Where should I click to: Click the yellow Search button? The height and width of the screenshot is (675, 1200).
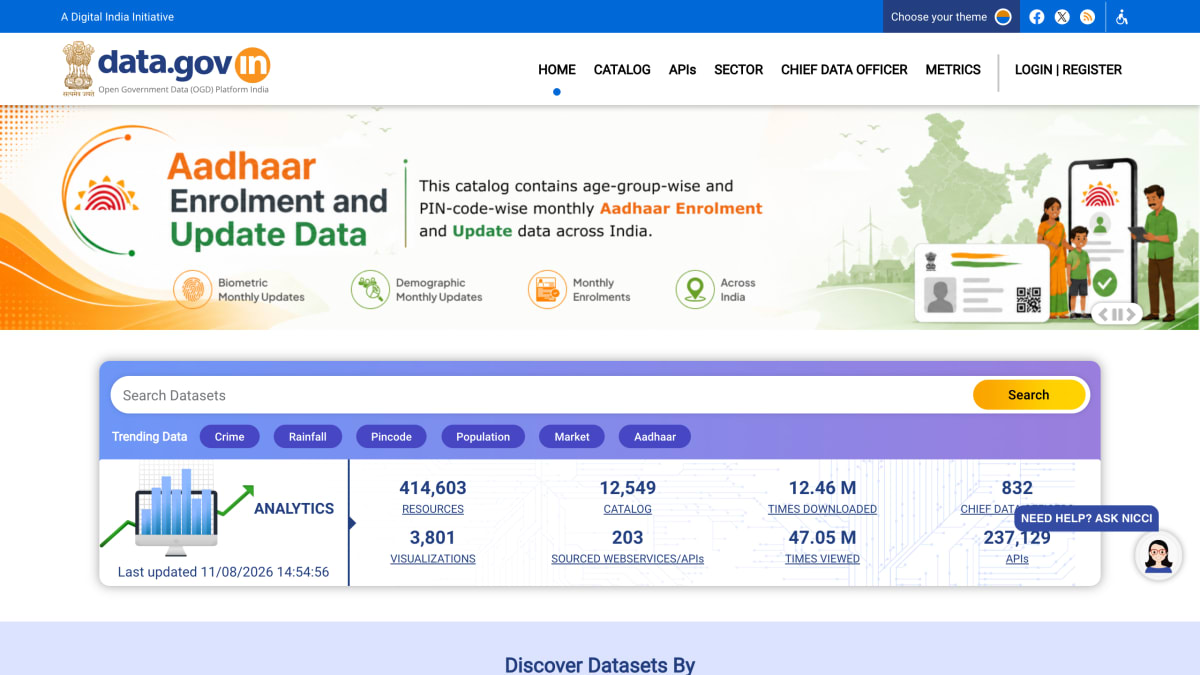point(1029,395)
